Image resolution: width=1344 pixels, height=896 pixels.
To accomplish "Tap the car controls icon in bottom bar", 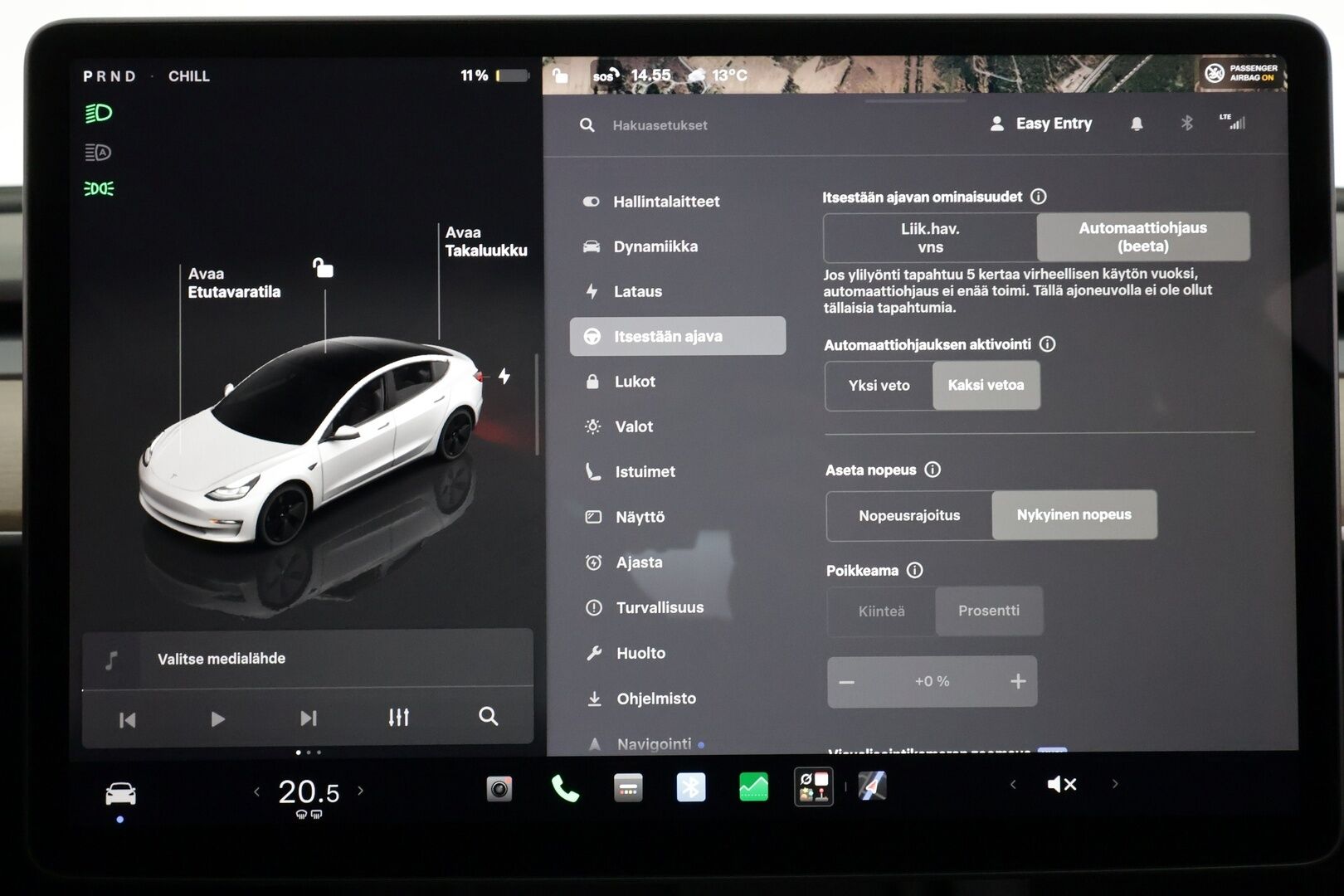I will [120, 794].
